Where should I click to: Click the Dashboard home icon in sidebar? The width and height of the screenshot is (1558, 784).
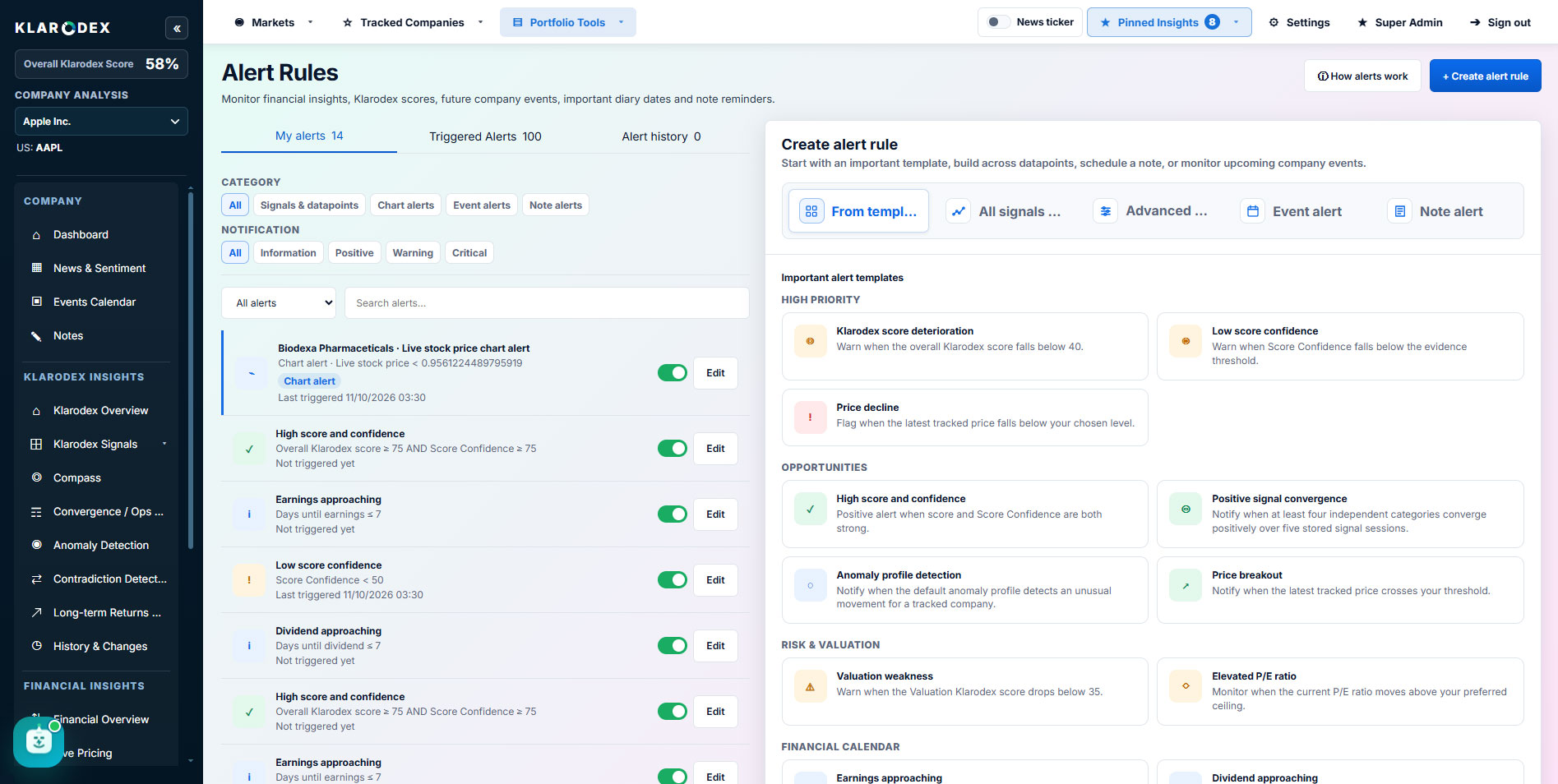(36, 235)
